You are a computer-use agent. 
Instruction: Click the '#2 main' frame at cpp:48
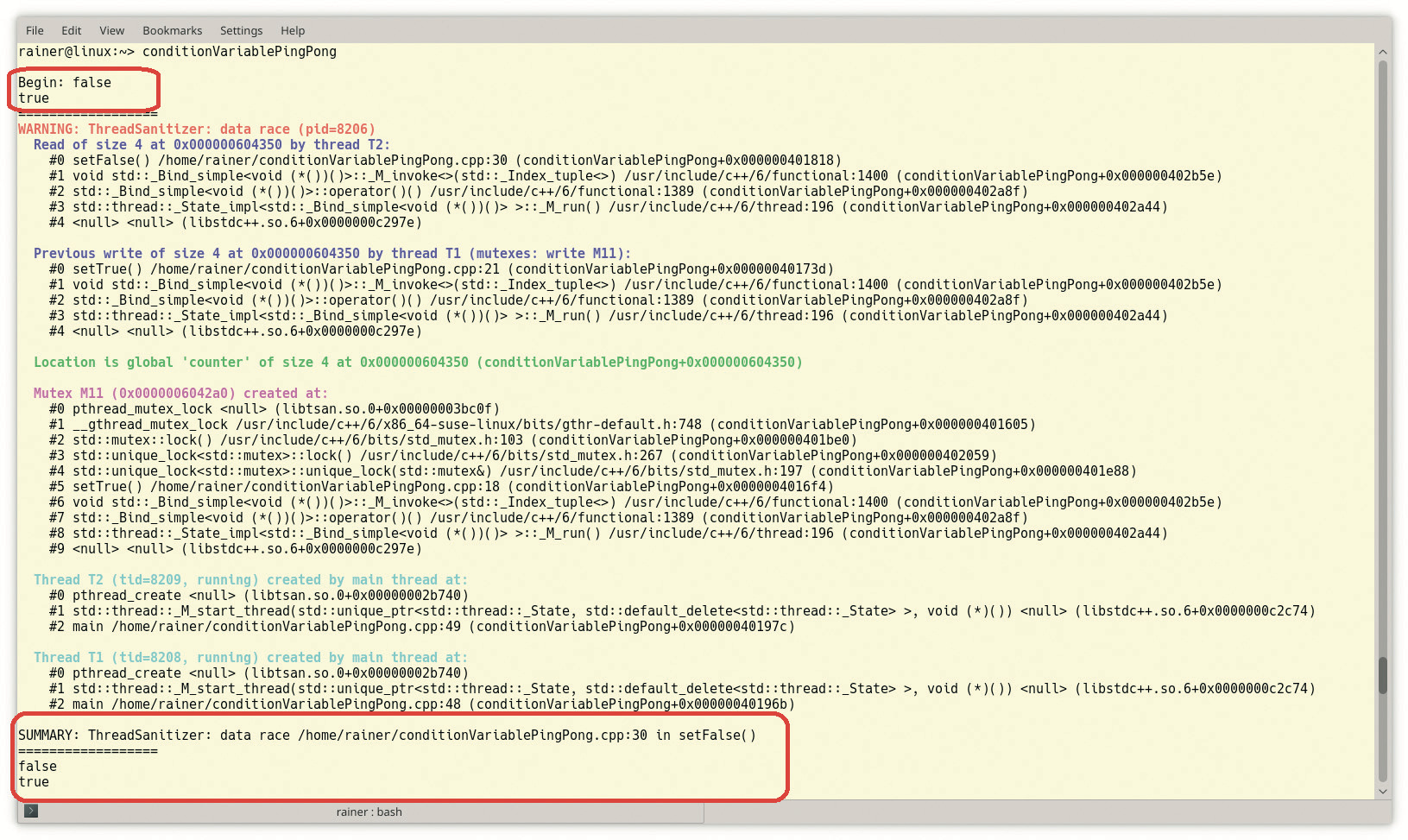click(x=422, y=704)
